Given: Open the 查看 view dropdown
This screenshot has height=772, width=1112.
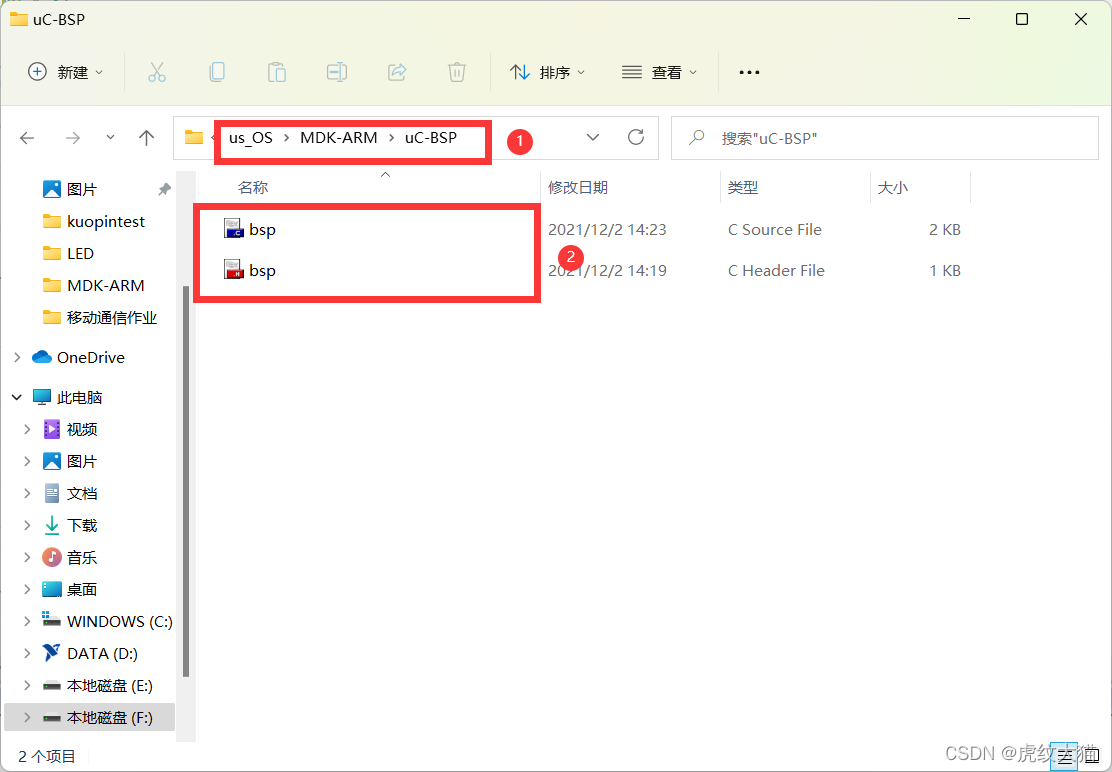Looking at the screenshot, I should pos(660,72).
